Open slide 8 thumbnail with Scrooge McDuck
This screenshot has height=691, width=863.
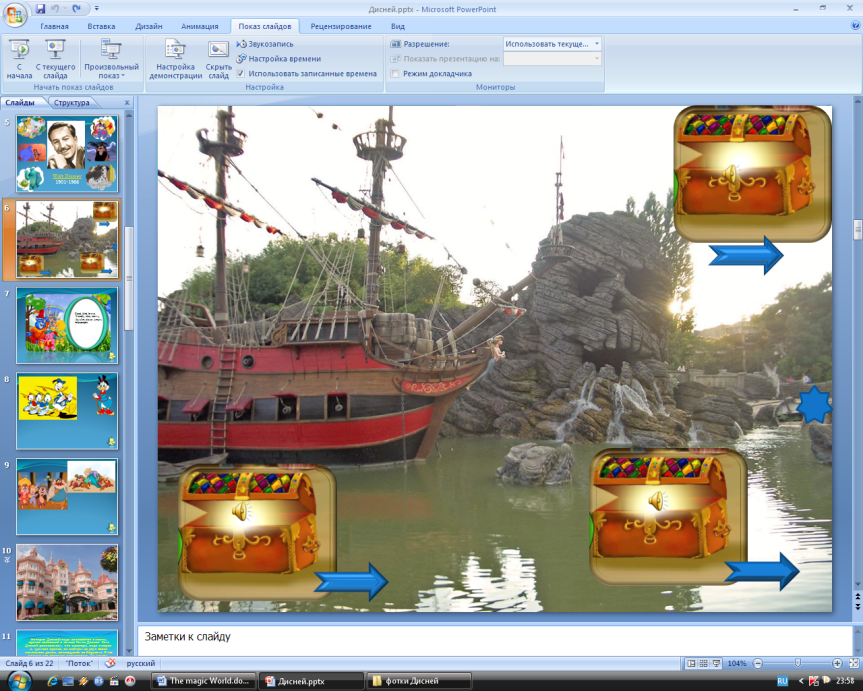point(67,411)
